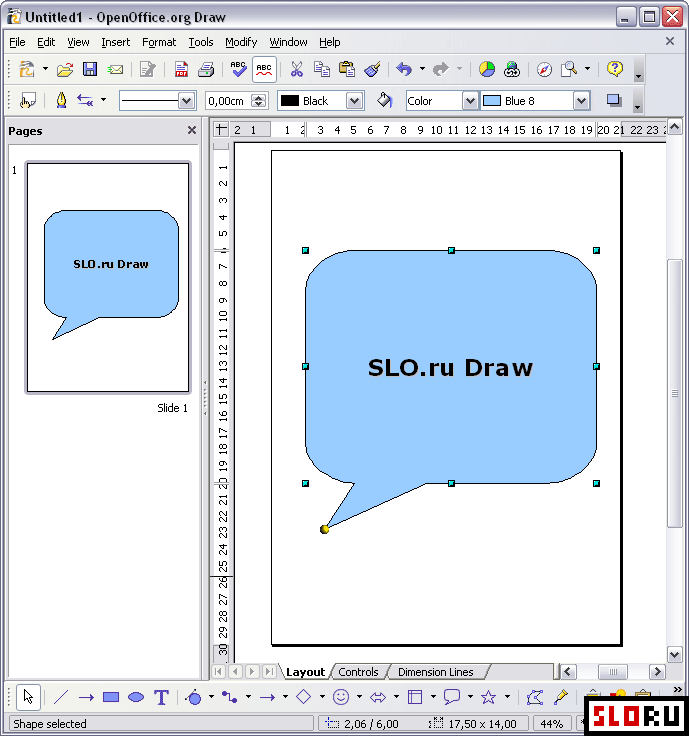Viewport: 689px width, 736px height.
Task: Open the Blue 8 fill color dropdown
Action: (x=581, y=101)
